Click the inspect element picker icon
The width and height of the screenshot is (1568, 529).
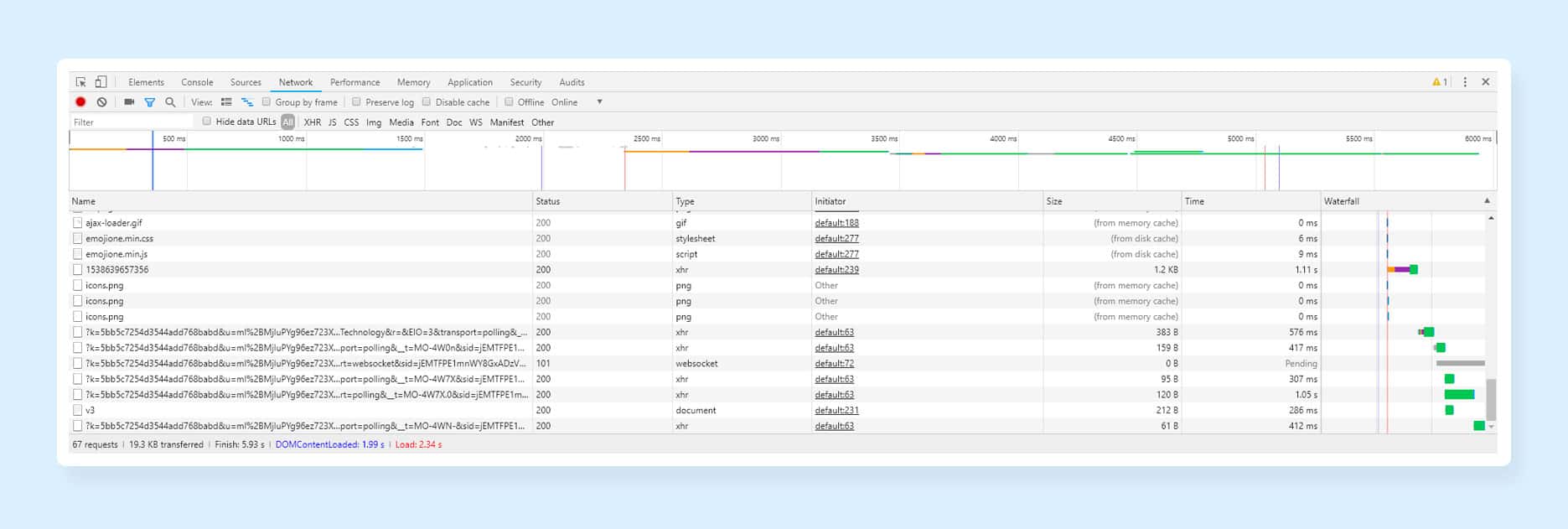tap(81, 82)
